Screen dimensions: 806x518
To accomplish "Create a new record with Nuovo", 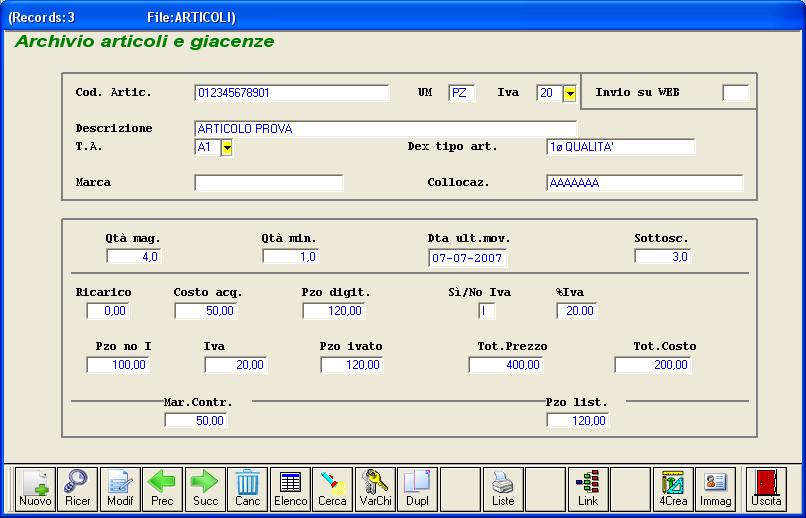I will coord(35,489).
